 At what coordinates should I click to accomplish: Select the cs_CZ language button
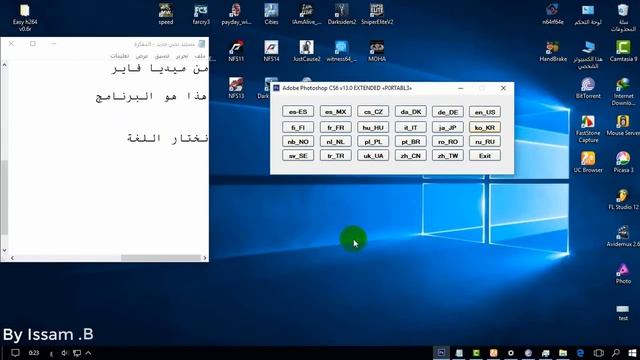coord(373,112)
